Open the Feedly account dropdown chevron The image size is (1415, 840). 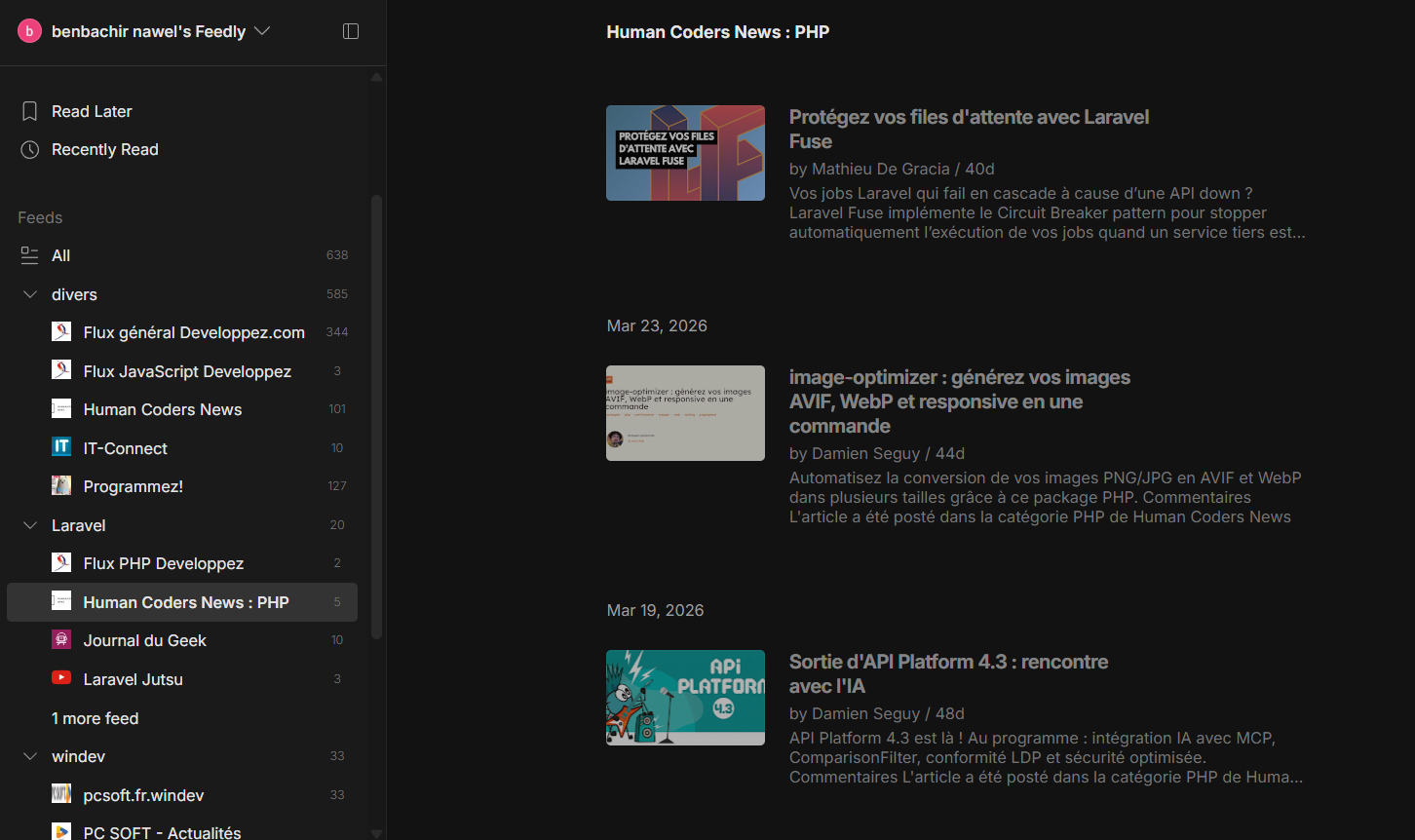pyautogui.click(x=262, y=31)
